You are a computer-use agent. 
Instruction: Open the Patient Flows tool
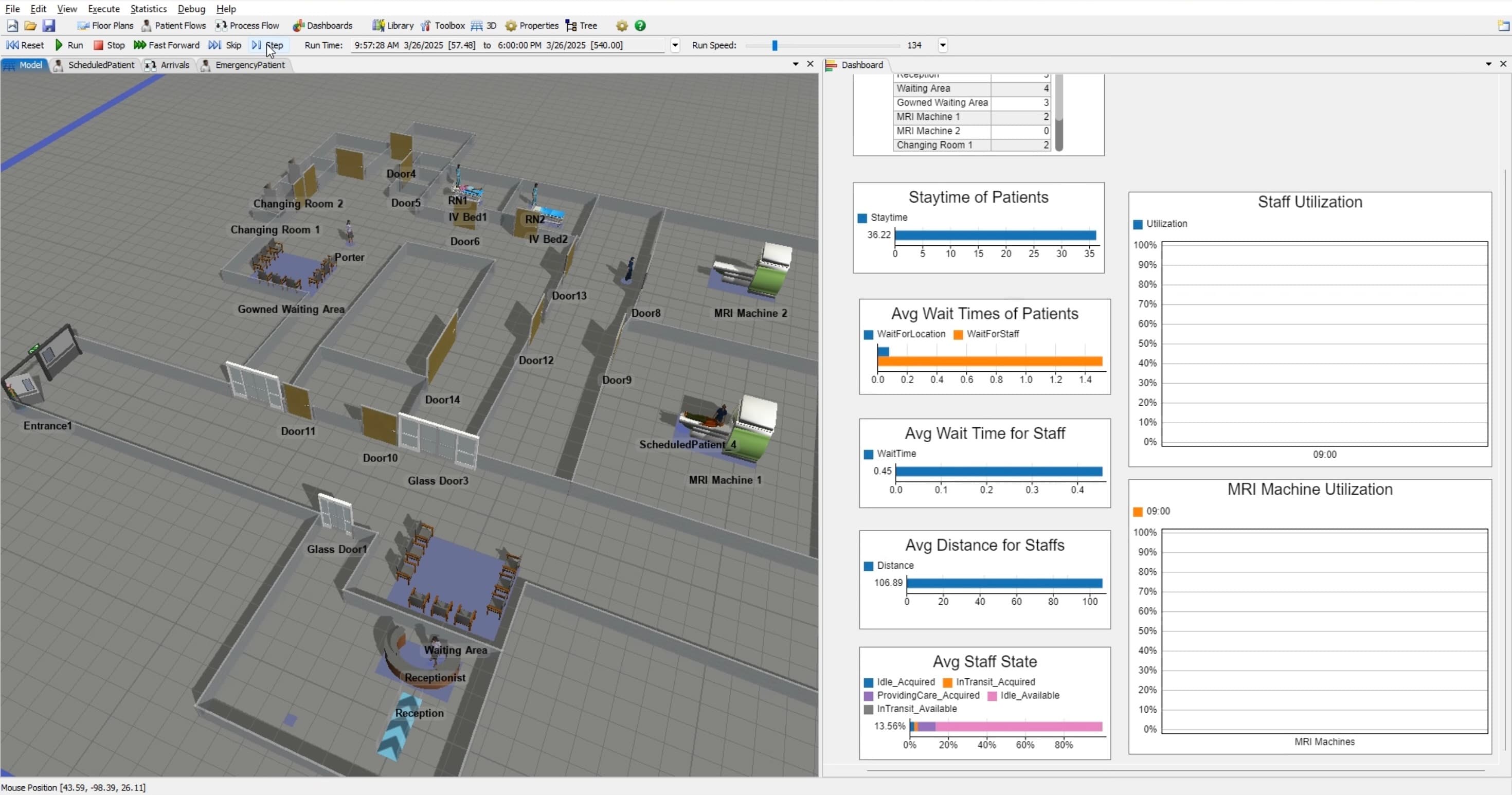[174, 25]
